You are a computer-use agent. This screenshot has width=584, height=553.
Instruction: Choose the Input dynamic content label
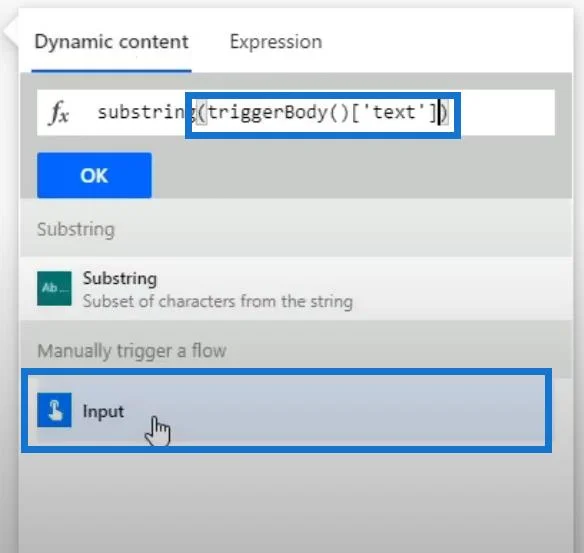pos(103,411)
